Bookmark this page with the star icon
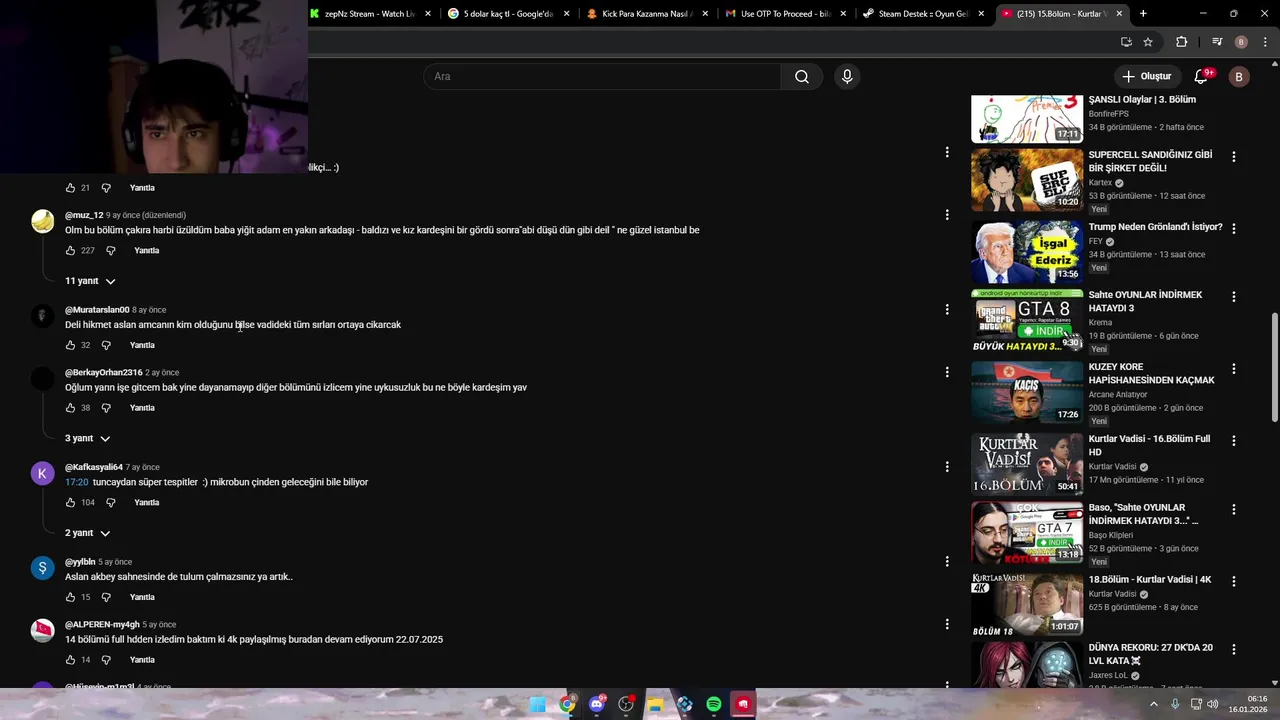This screenshot has width=1280, height=720. [1148, 42]
